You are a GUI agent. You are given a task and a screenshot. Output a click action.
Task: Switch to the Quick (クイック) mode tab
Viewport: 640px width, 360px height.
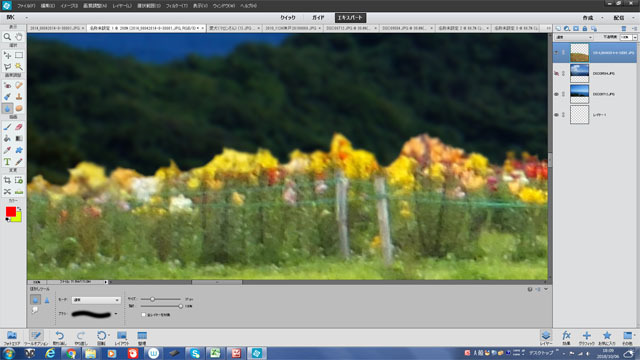point(288,18)
